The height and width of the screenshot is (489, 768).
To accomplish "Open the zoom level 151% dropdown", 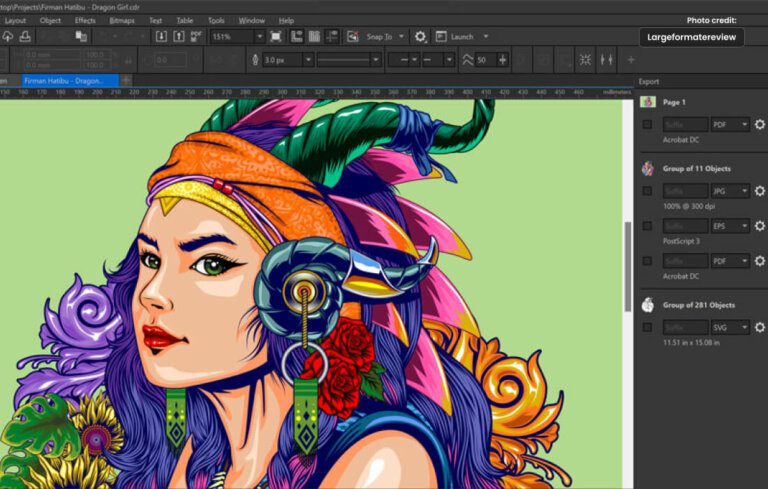I will tap(260, 36).
